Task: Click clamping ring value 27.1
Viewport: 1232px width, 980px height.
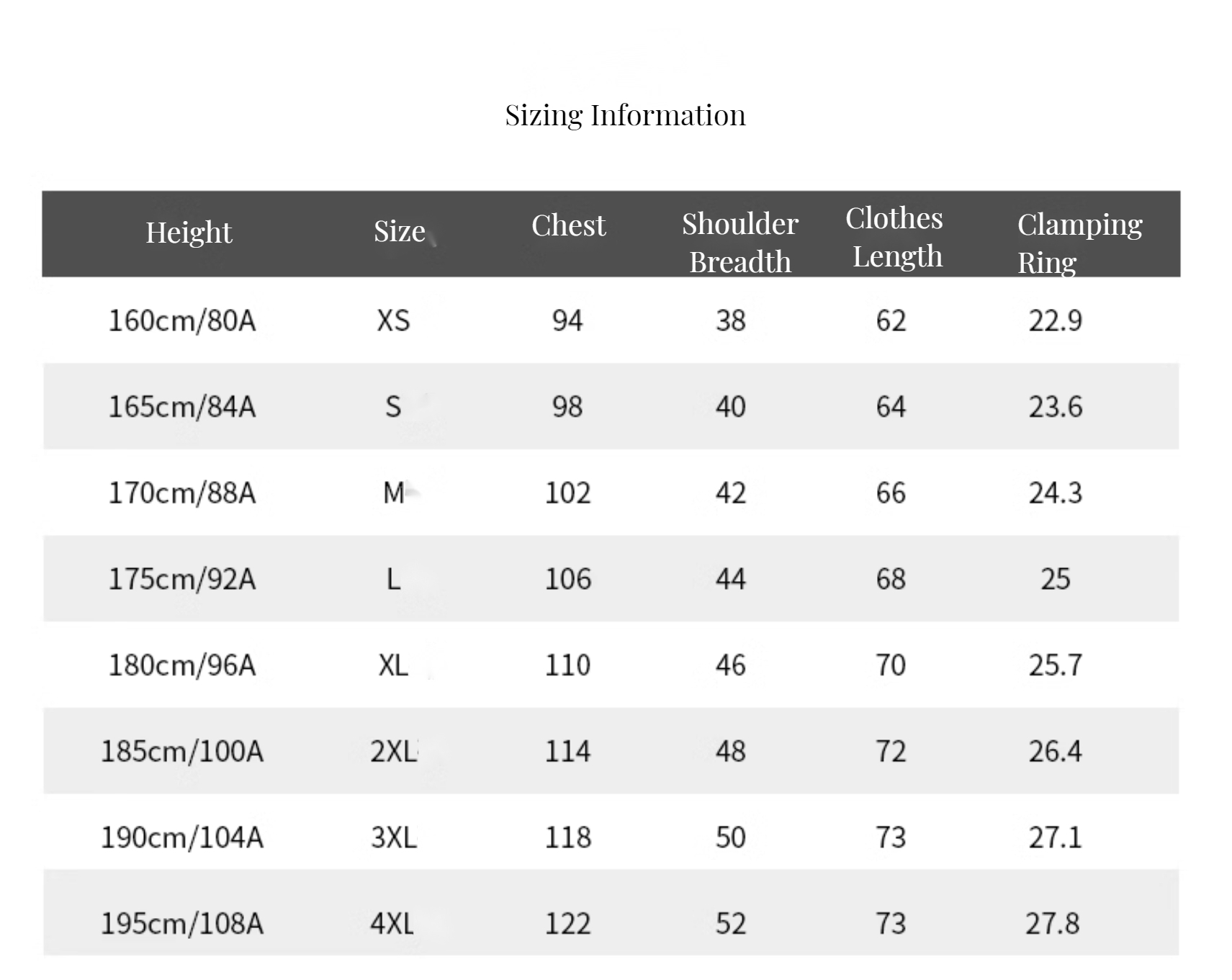Action: (1055, 837)
